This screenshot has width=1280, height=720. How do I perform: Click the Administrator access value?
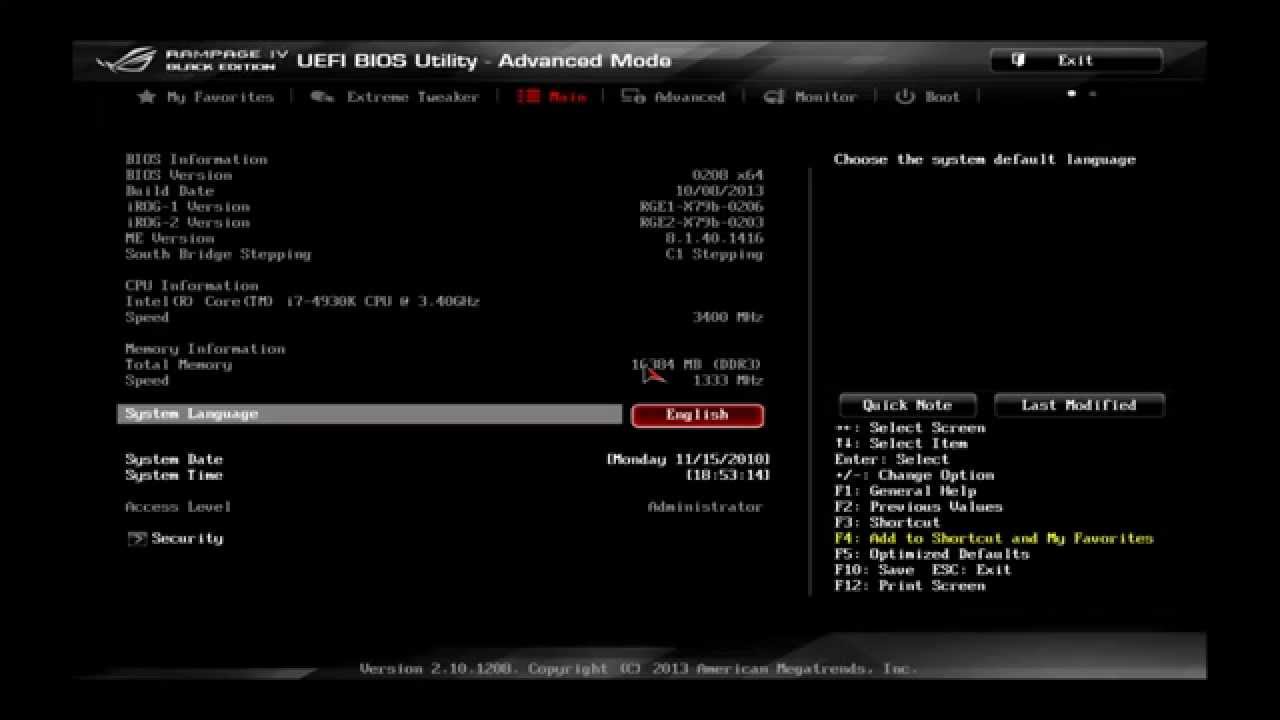(705, 507)
